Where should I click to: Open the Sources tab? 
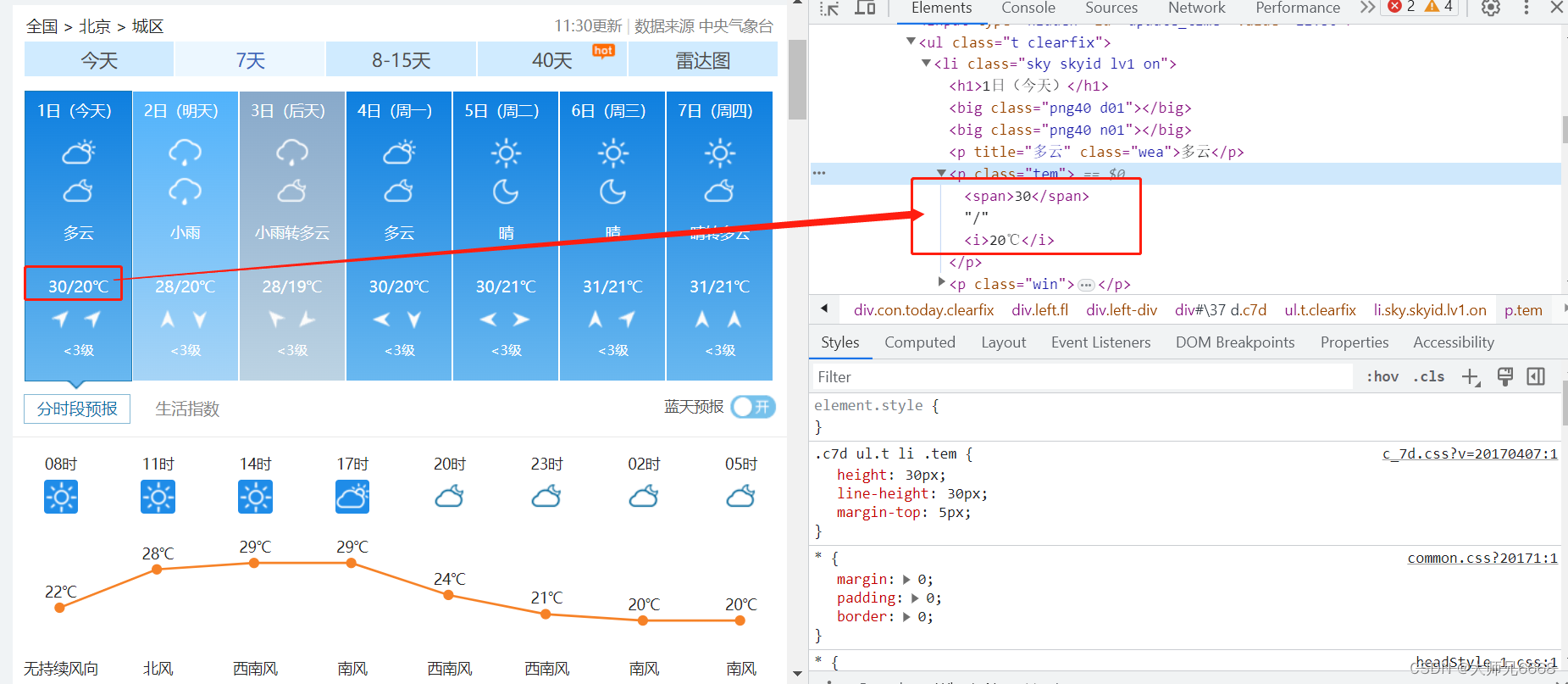(x=1111, y=8)
